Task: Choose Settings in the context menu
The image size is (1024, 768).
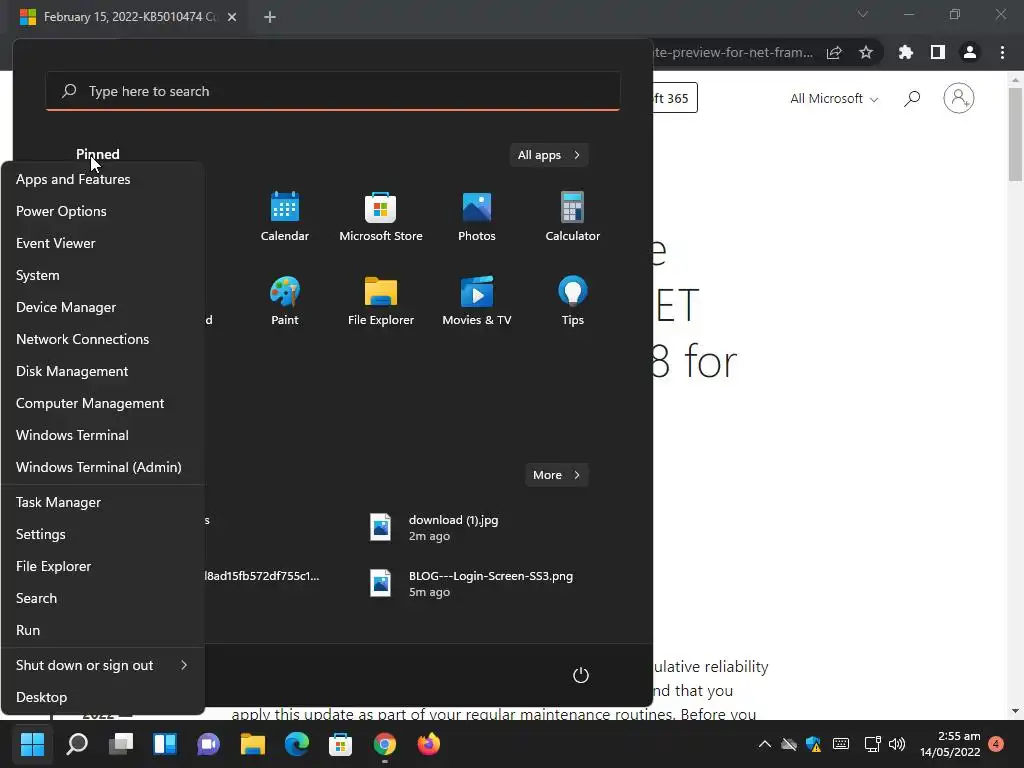Action: [x=103, y=534]
